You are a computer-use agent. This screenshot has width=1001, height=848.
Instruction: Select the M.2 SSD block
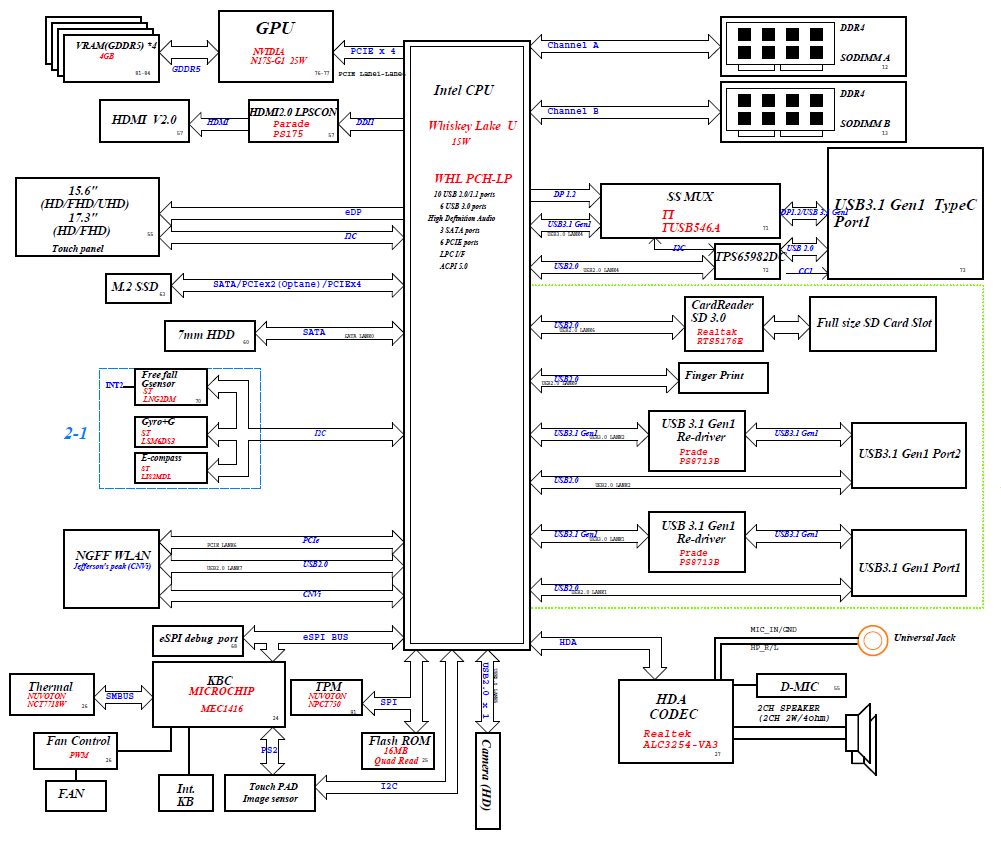136,288
